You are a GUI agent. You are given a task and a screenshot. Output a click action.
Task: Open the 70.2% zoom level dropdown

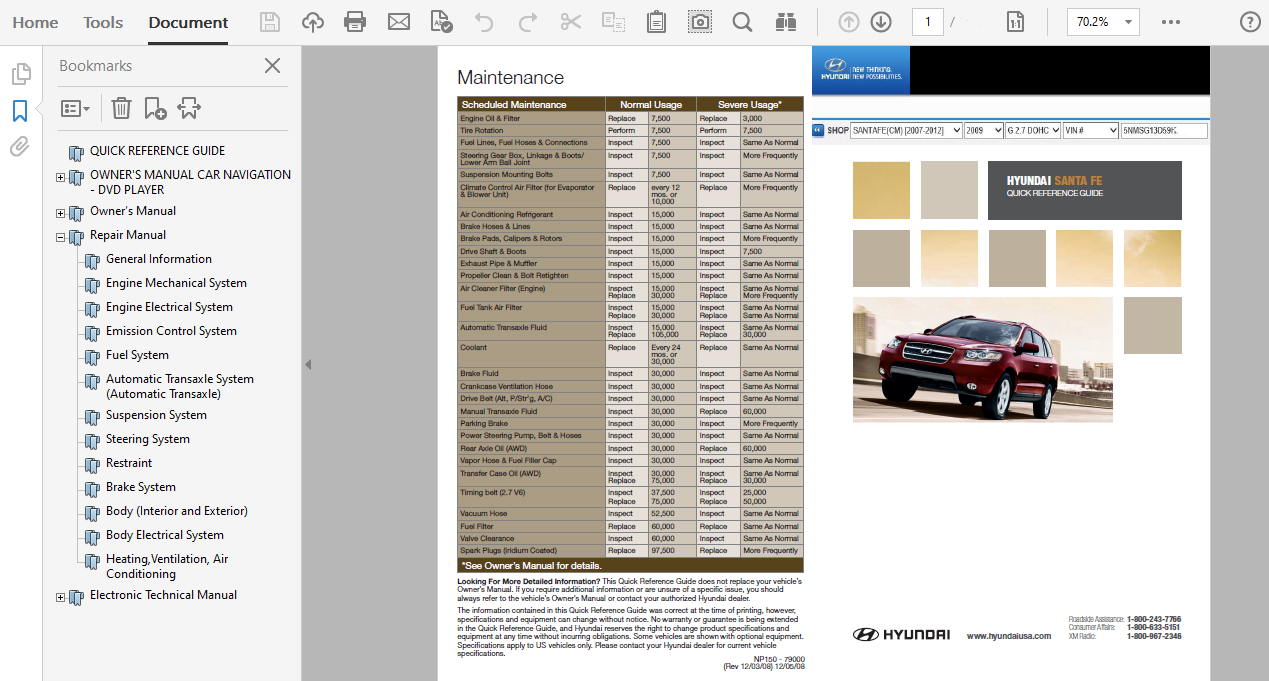[1103, 21]
